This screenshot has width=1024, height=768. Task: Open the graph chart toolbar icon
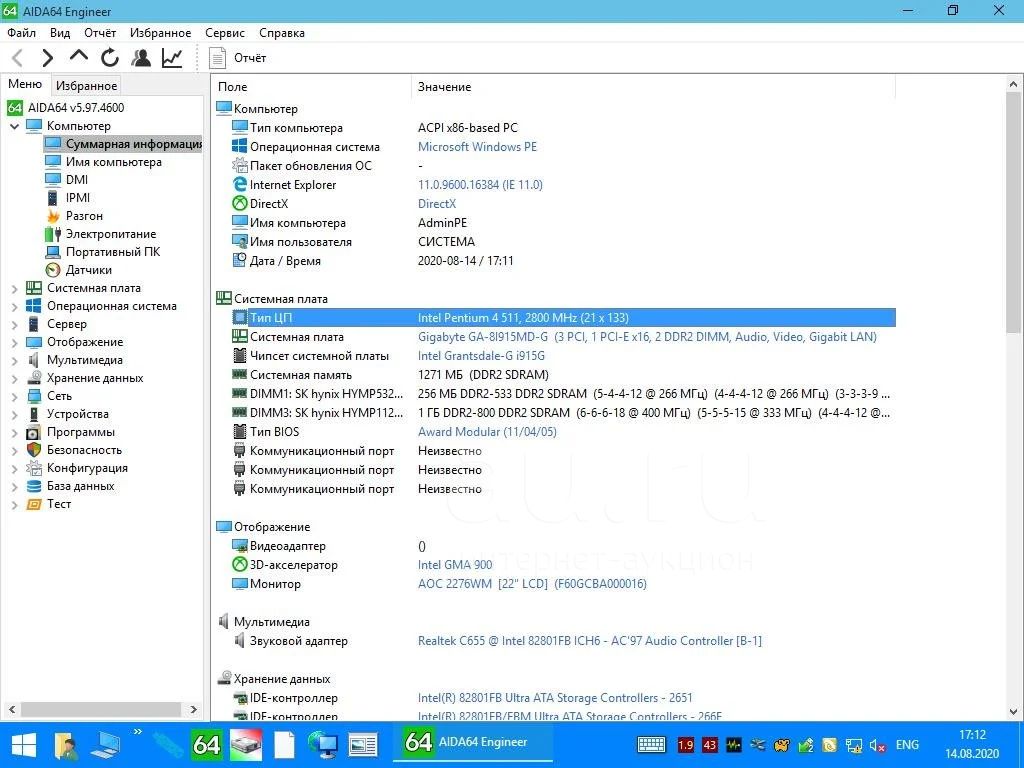172,58
